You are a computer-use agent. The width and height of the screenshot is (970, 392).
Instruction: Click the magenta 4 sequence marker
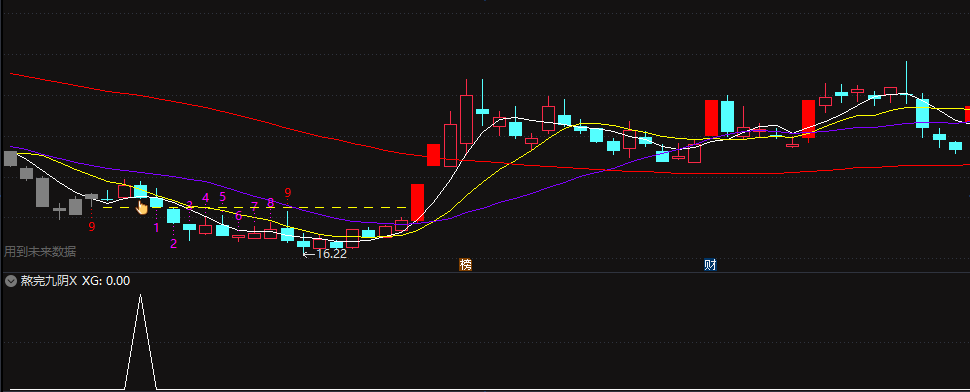(x=206, y=197)
